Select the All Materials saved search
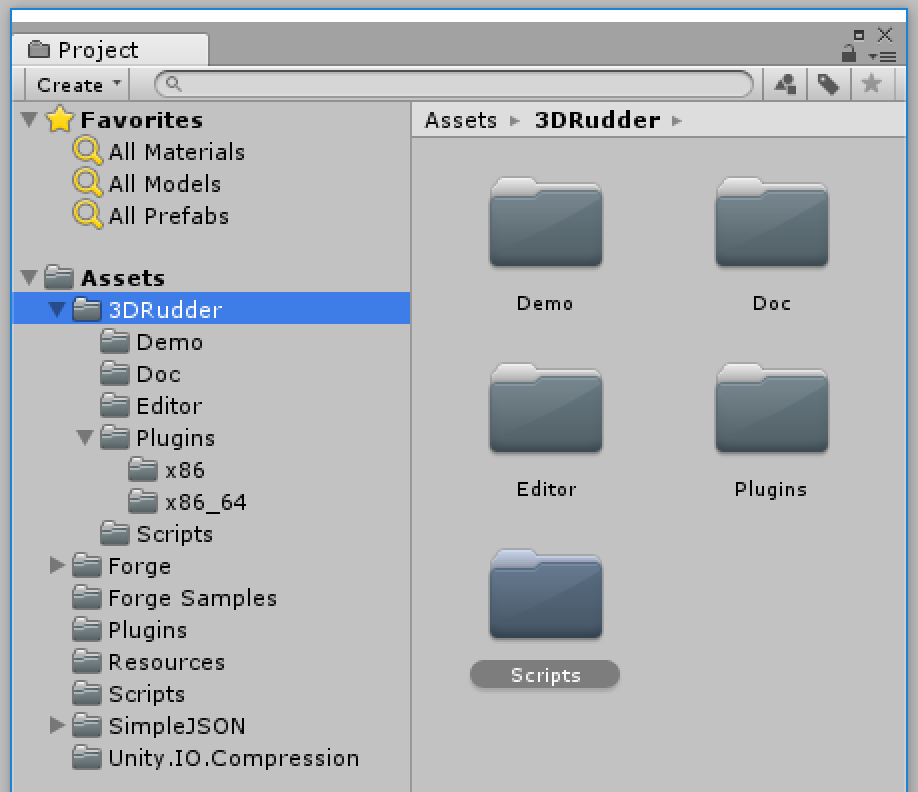The height and width of the screenshot is (792, 918). click(176, 152)
